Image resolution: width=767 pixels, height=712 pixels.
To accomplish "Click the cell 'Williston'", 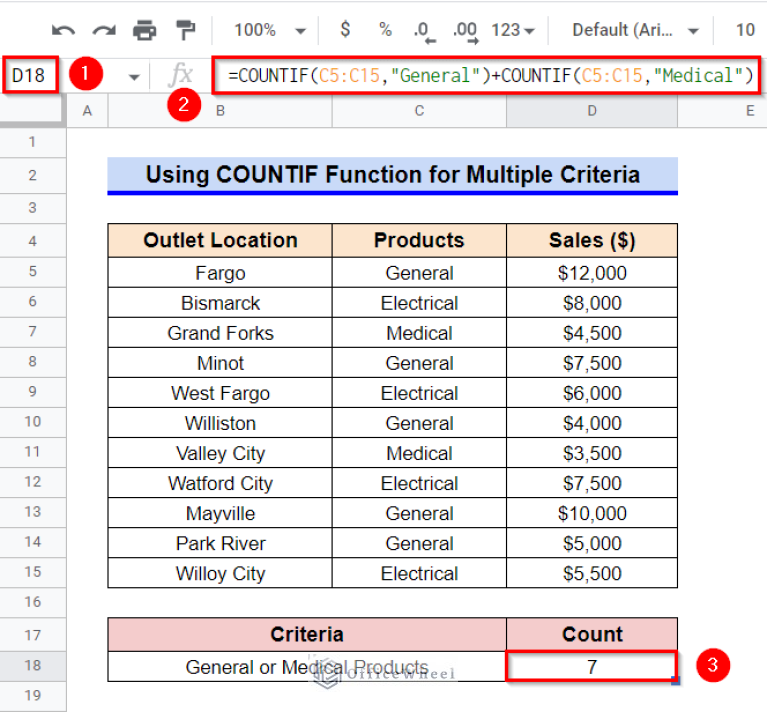I will pos(220,423).
